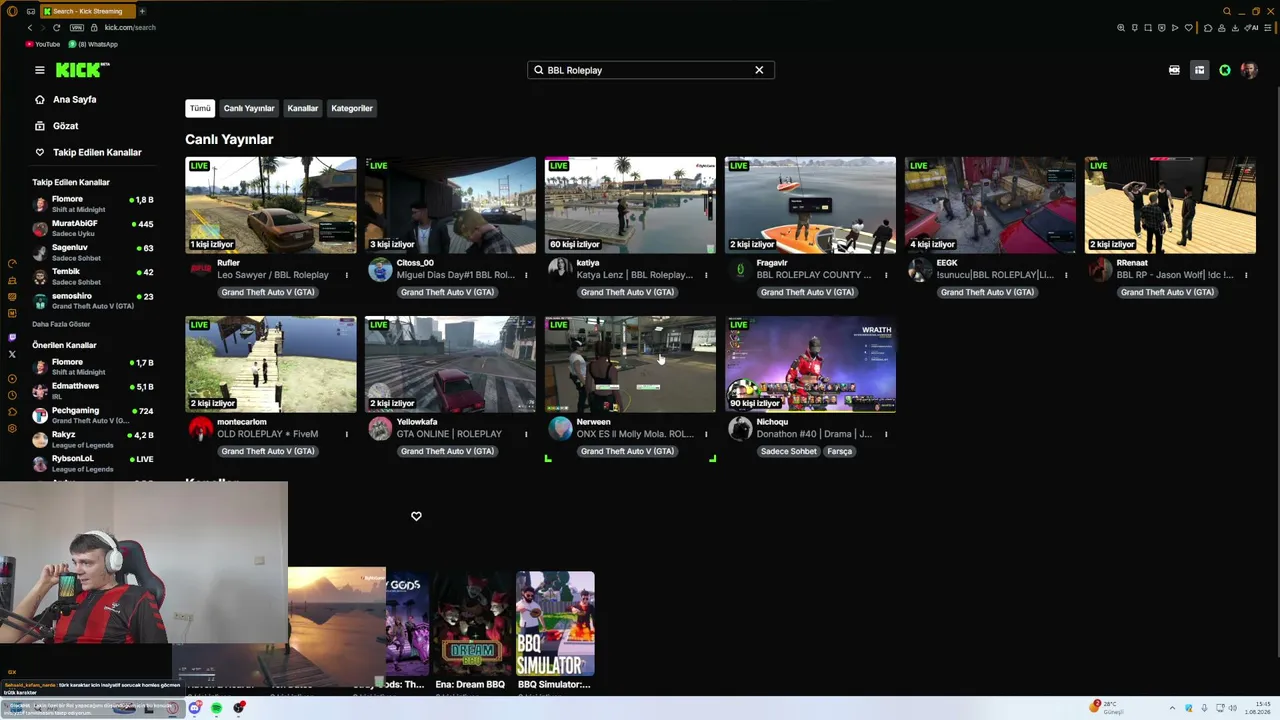1280x720 pixels.
Task: Switch to the Kategoriler tab
Action: (x=352, y=108)
